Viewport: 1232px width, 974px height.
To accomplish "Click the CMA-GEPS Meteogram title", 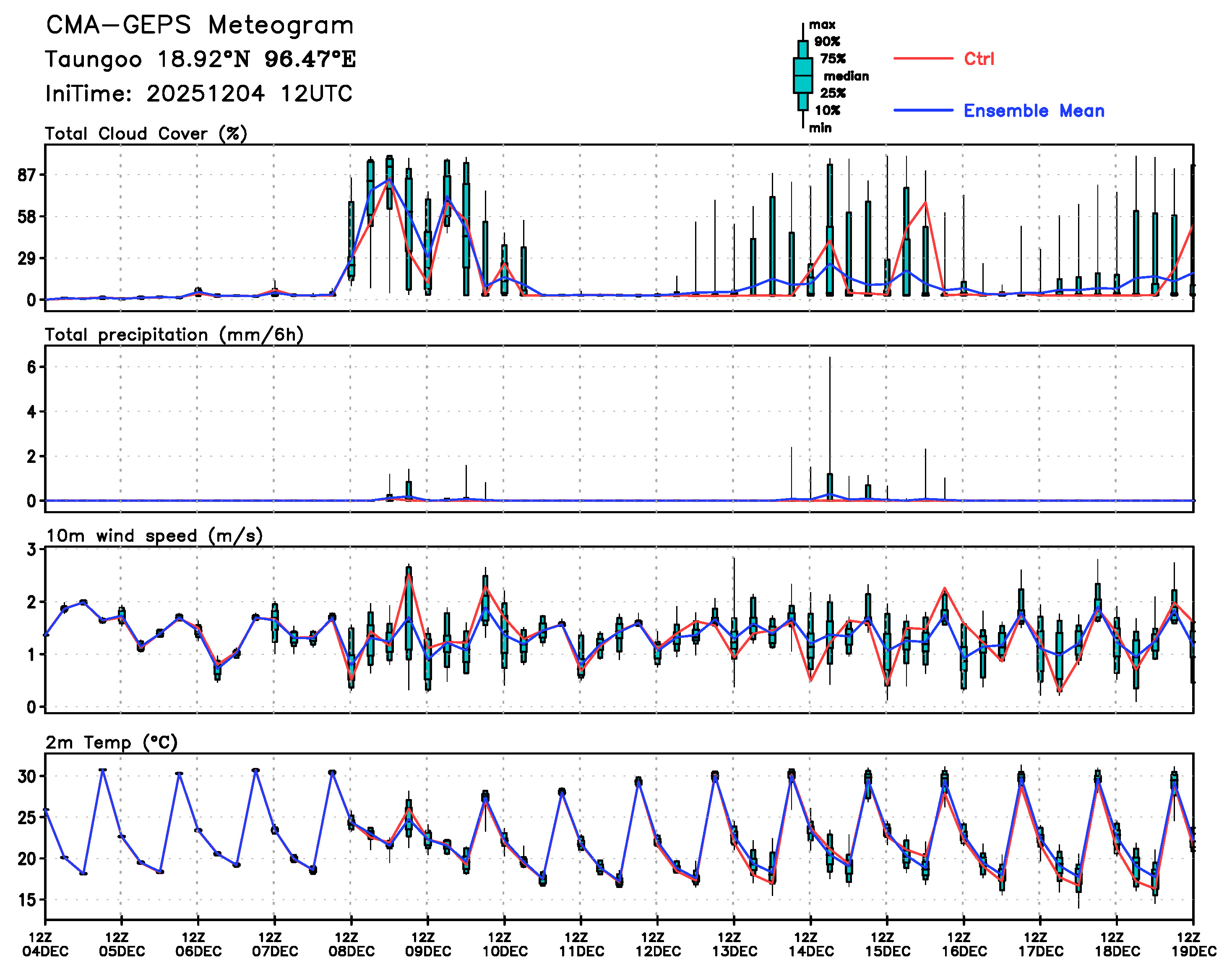I will pos(200,26).
